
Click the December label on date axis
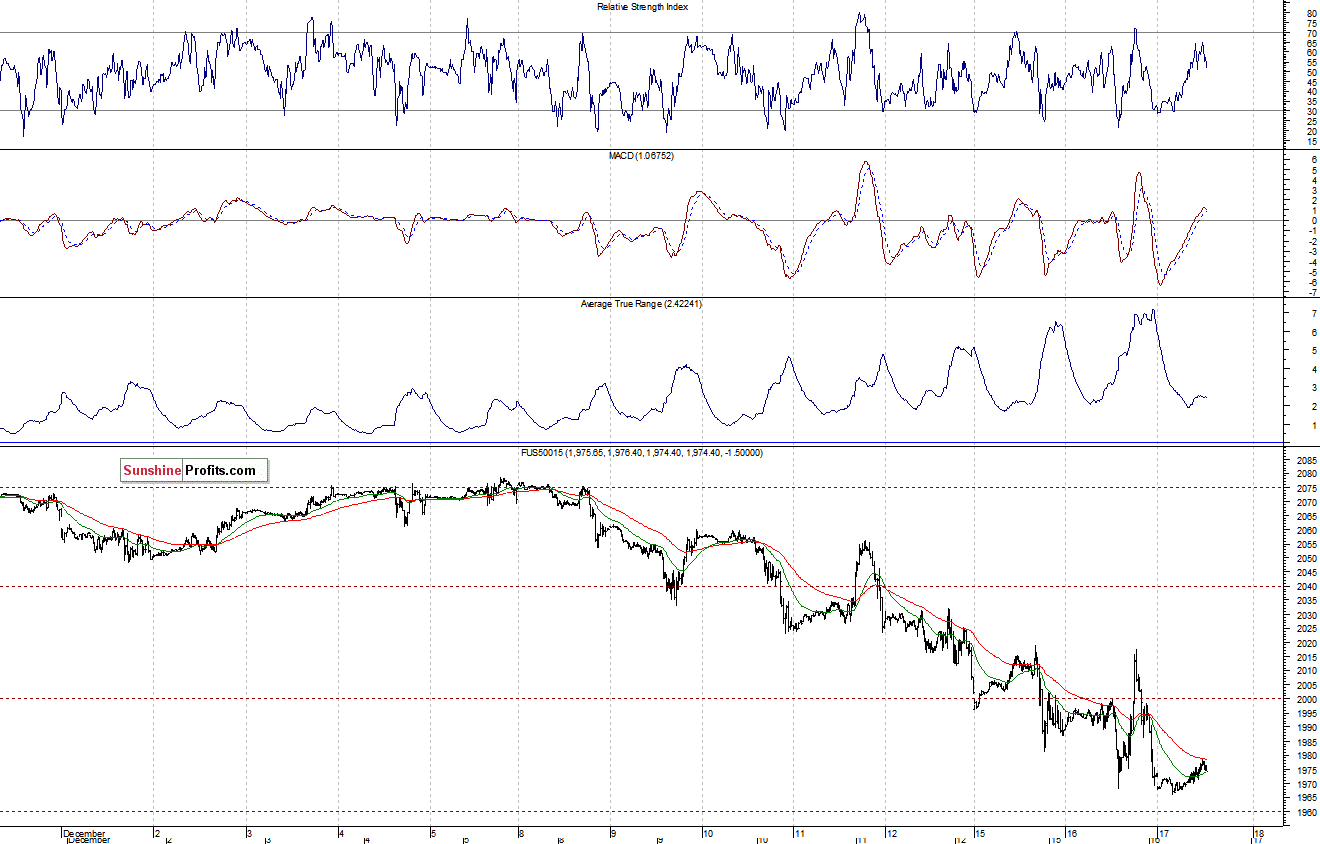pos(84,833)
